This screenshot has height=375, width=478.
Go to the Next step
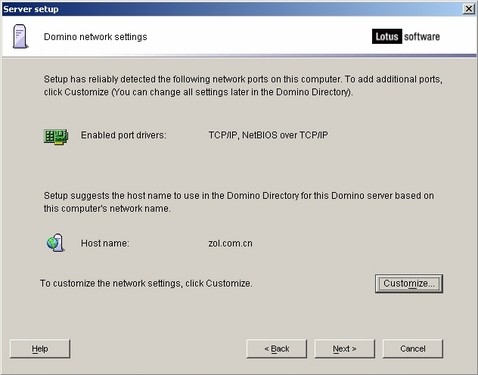click(x=344, y=349)
